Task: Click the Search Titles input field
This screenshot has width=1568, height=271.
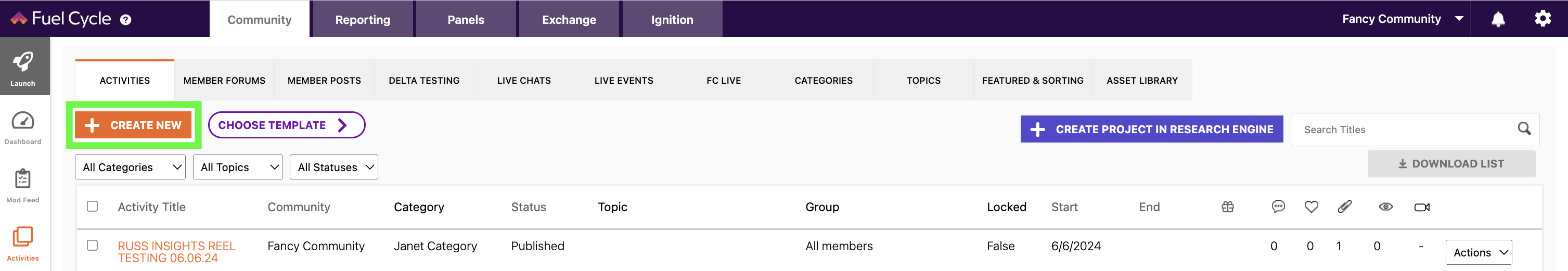Action: [1406, 129]
